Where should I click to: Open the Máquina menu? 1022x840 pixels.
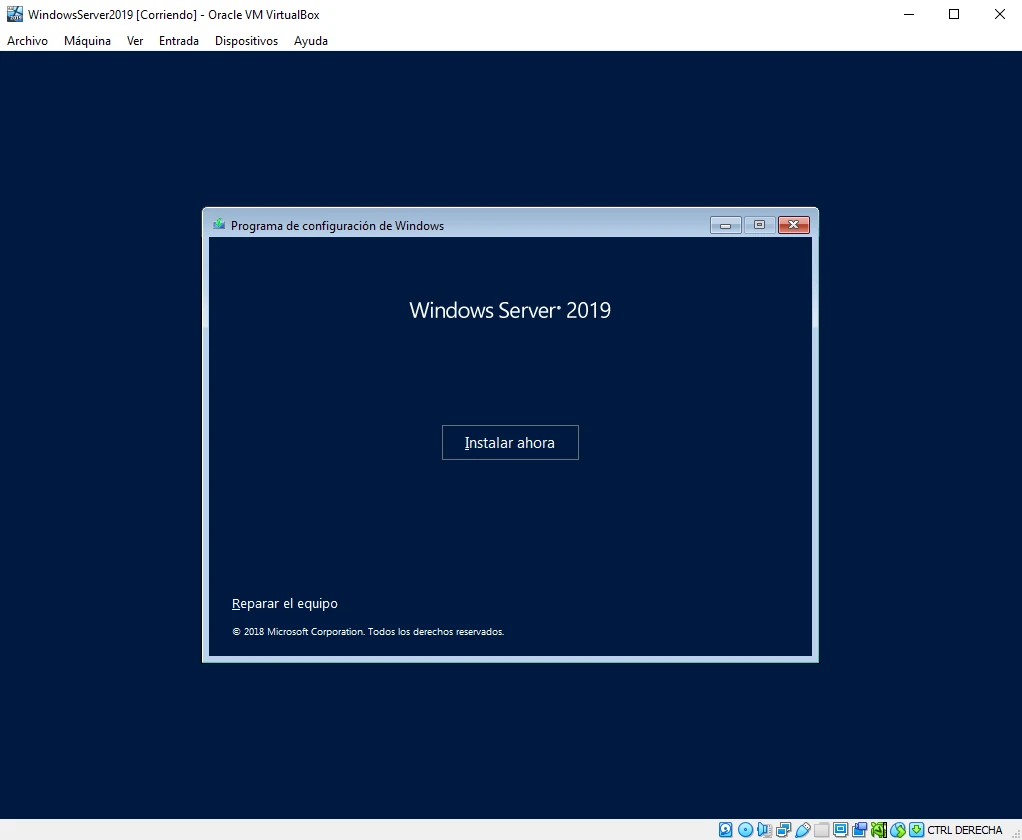click(87, 40)
